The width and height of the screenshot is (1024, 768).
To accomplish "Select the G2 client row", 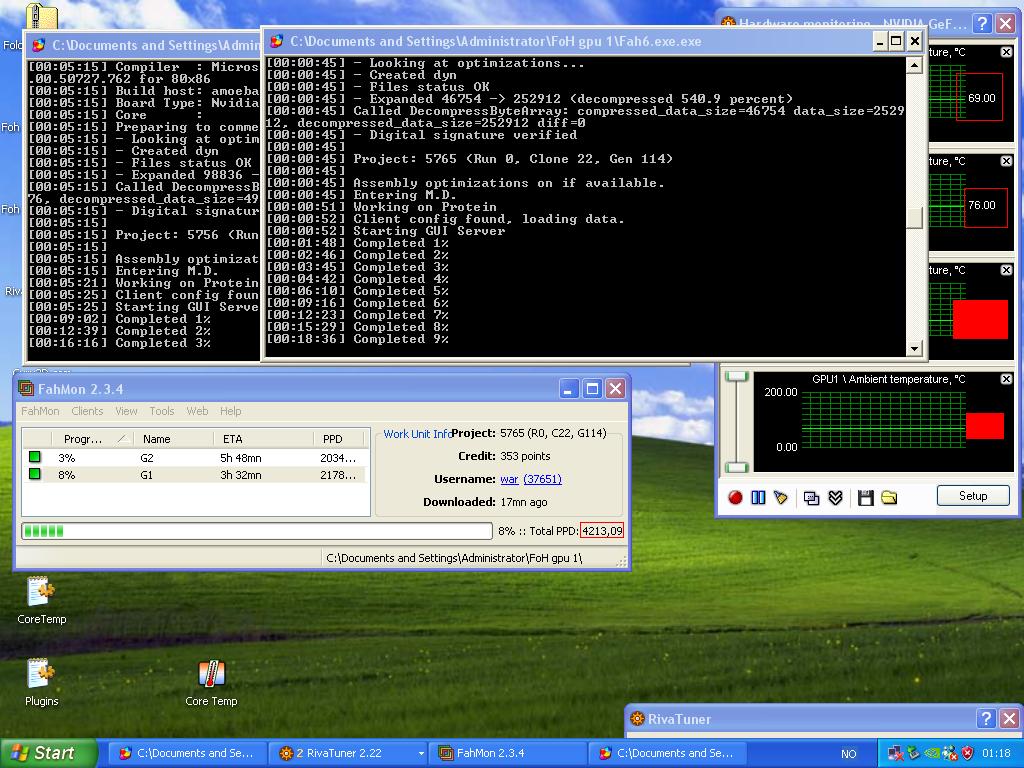I will pos(195,458).
